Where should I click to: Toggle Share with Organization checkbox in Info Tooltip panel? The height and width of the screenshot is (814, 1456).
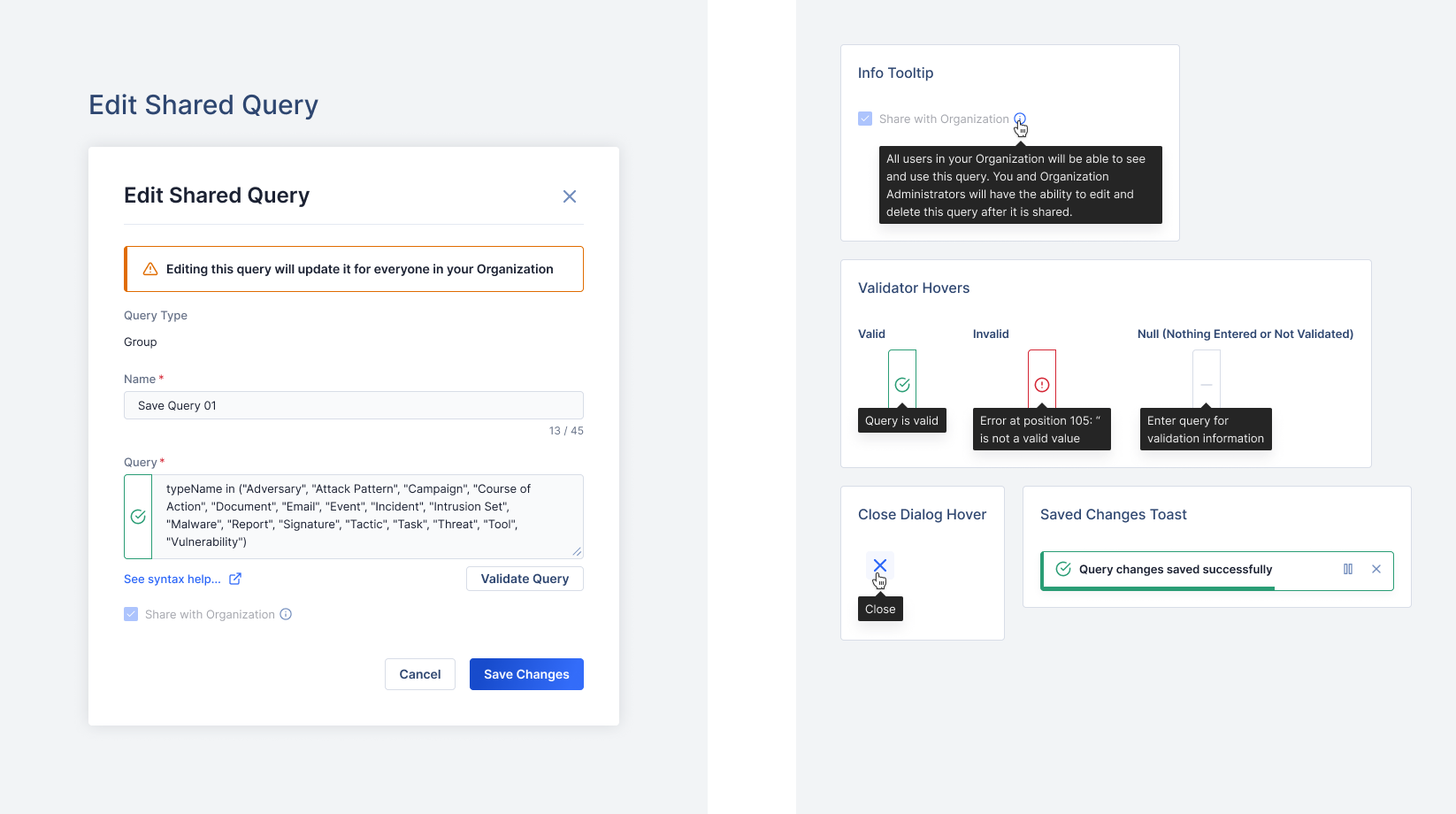[865, 119]
